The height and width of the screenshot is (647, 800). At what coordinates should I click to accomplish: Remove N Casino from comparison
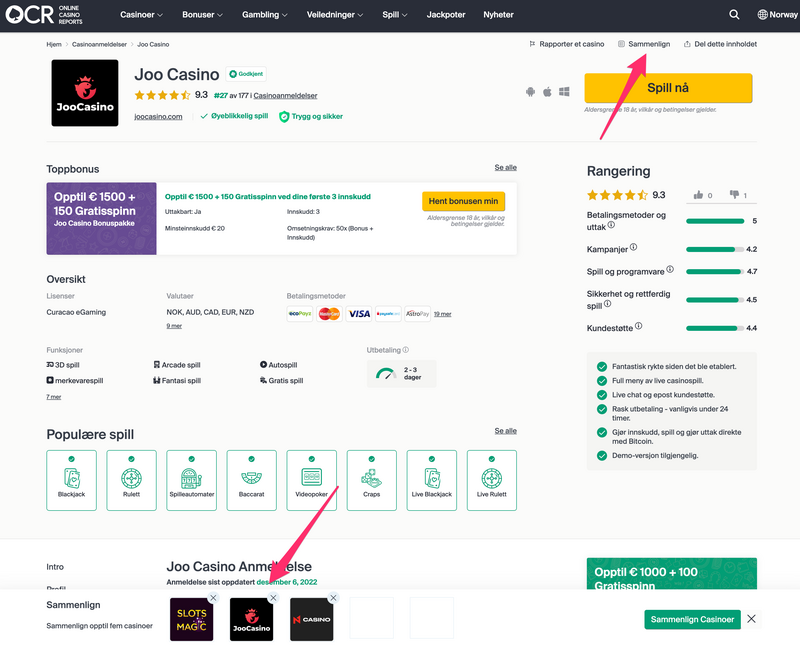coord(334,598)
